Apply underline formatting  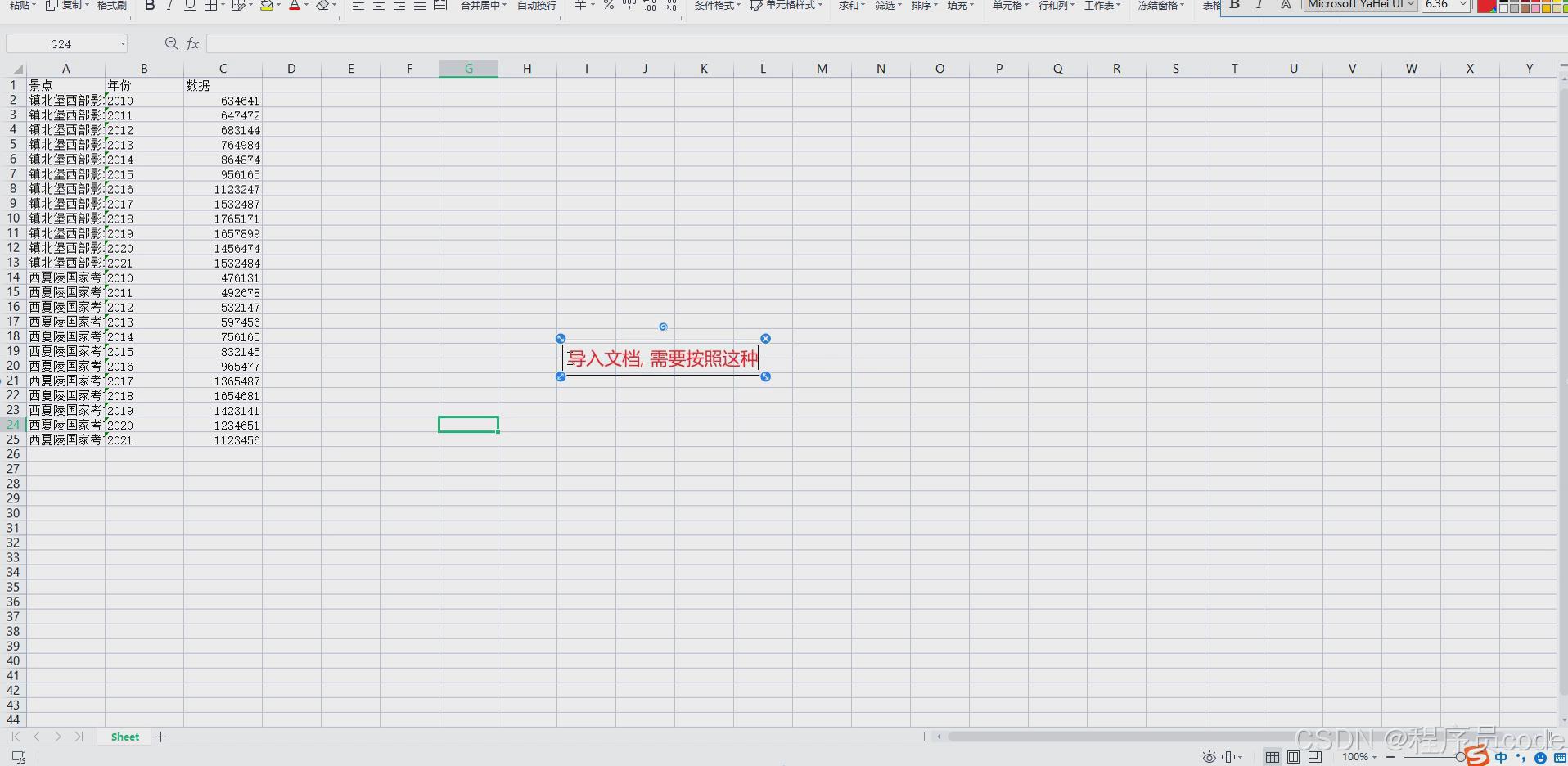point(189,6)
